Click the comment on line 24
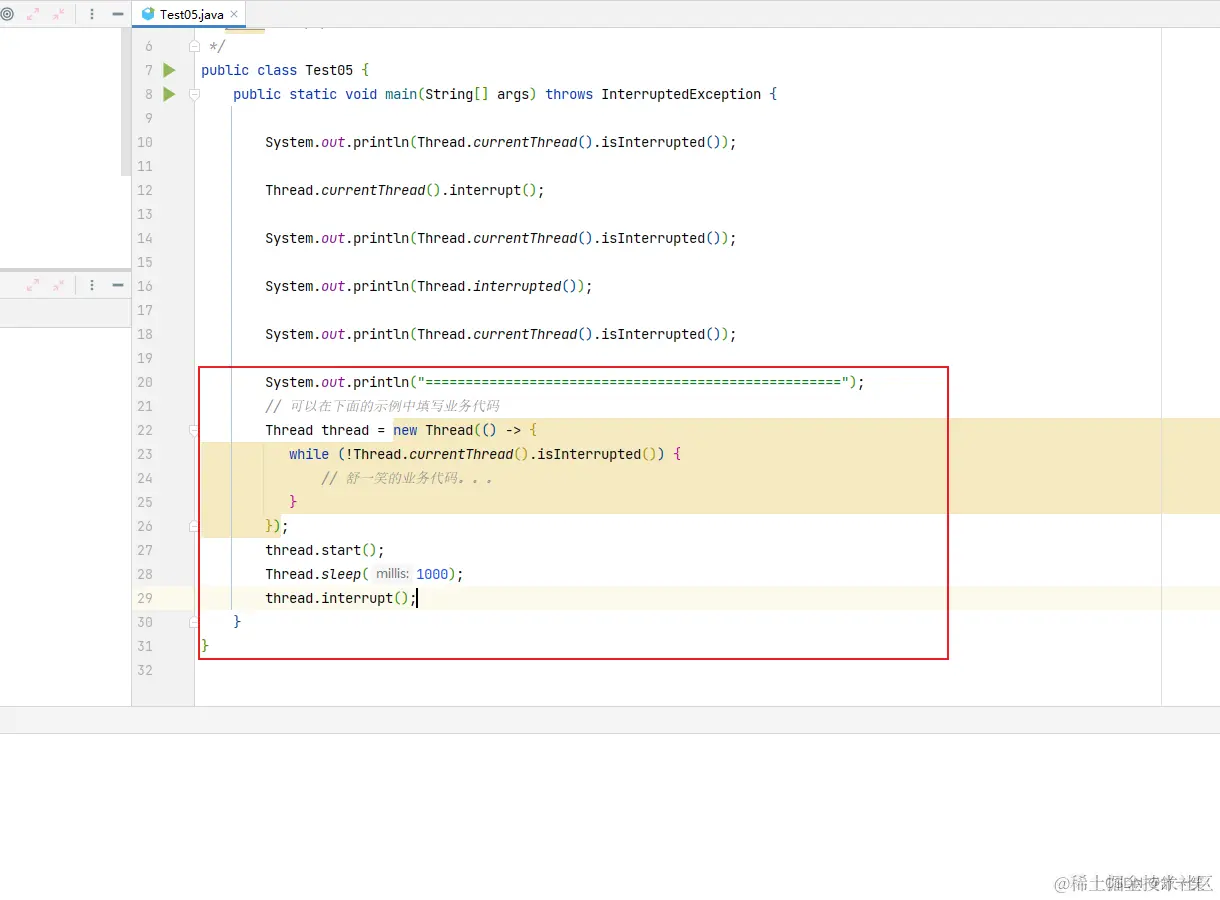Viewport: 1220px width, 900px height. [407, 478]
